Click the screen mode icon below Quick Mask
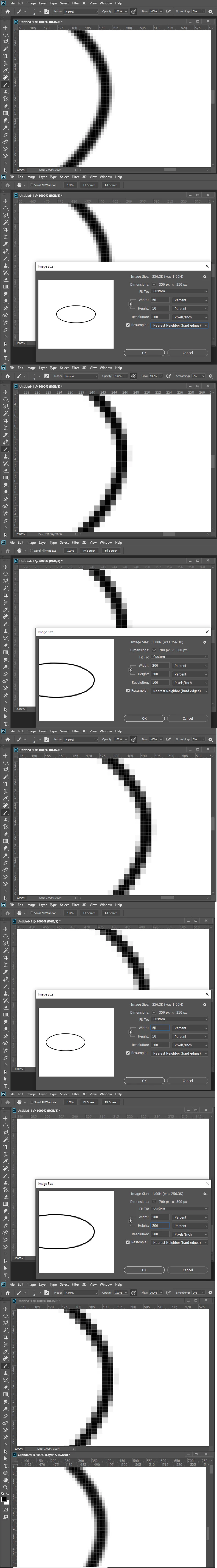 [x=5, y=1517]
